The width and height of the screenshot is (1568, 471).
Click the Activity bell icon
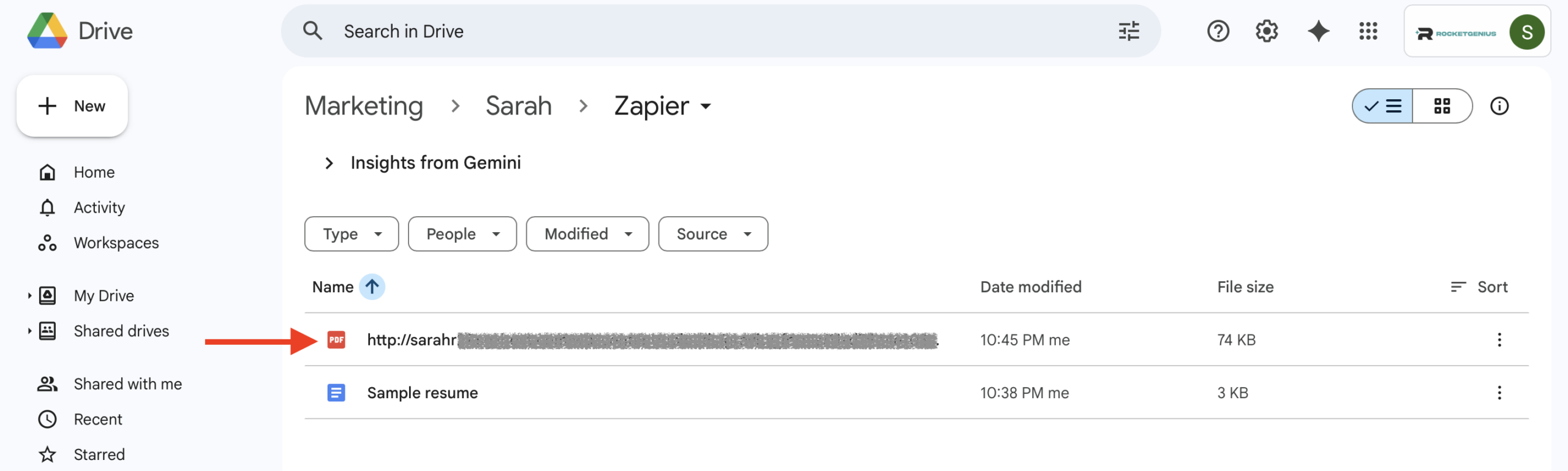(x=48, y=207)
